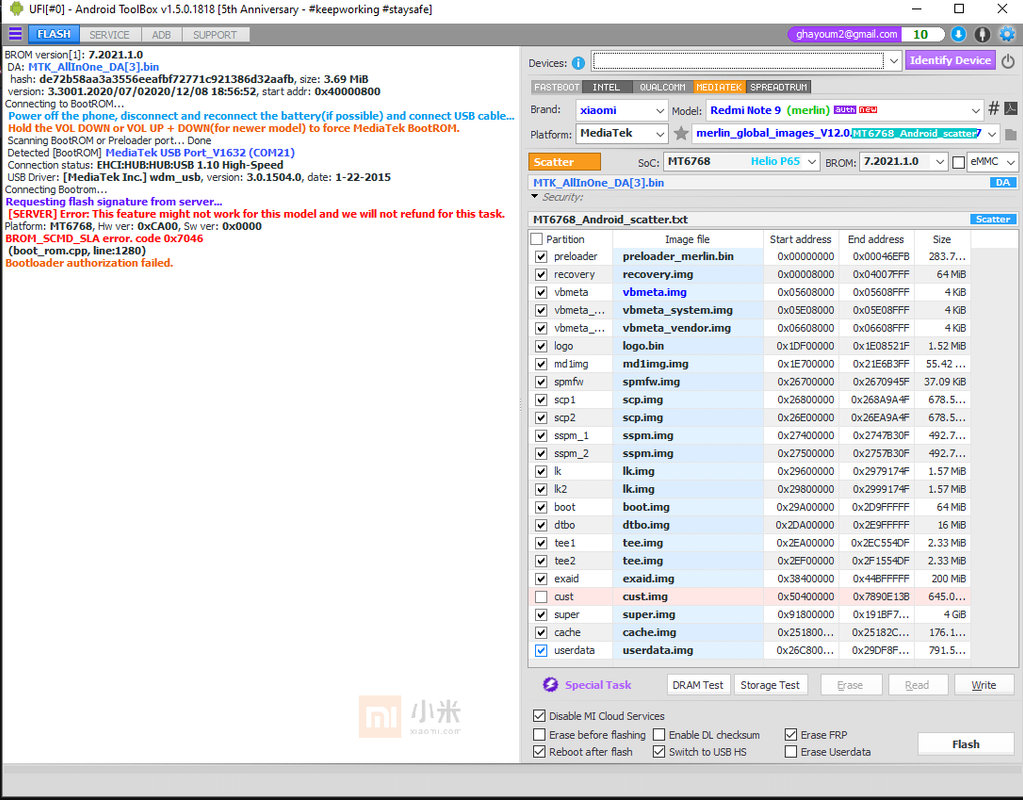Image resolution: width=1023 pixels, height=800 pixels.
Task: Click the PDF manual icon
Action: (x=1010, y=109)
